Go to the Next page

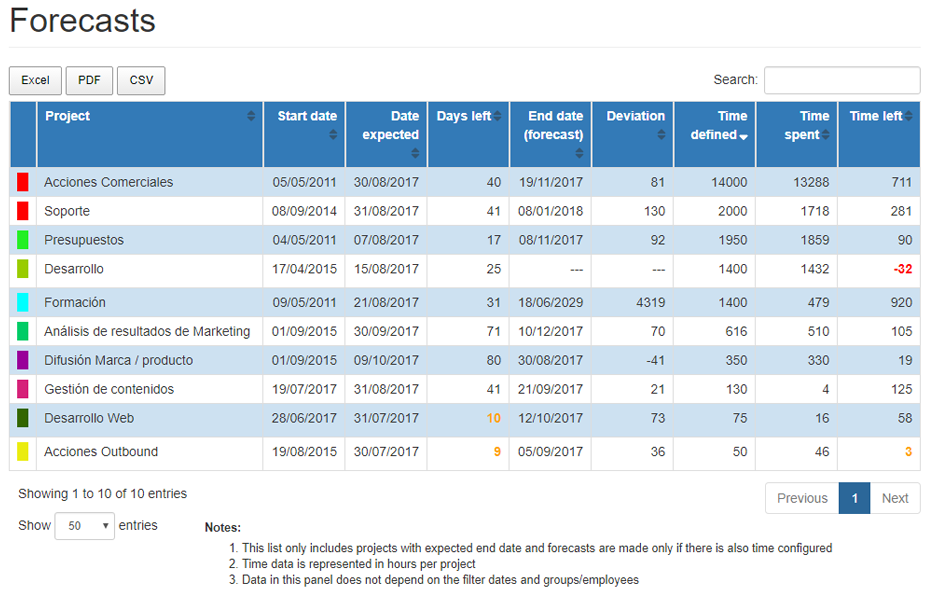coord(895,498)
